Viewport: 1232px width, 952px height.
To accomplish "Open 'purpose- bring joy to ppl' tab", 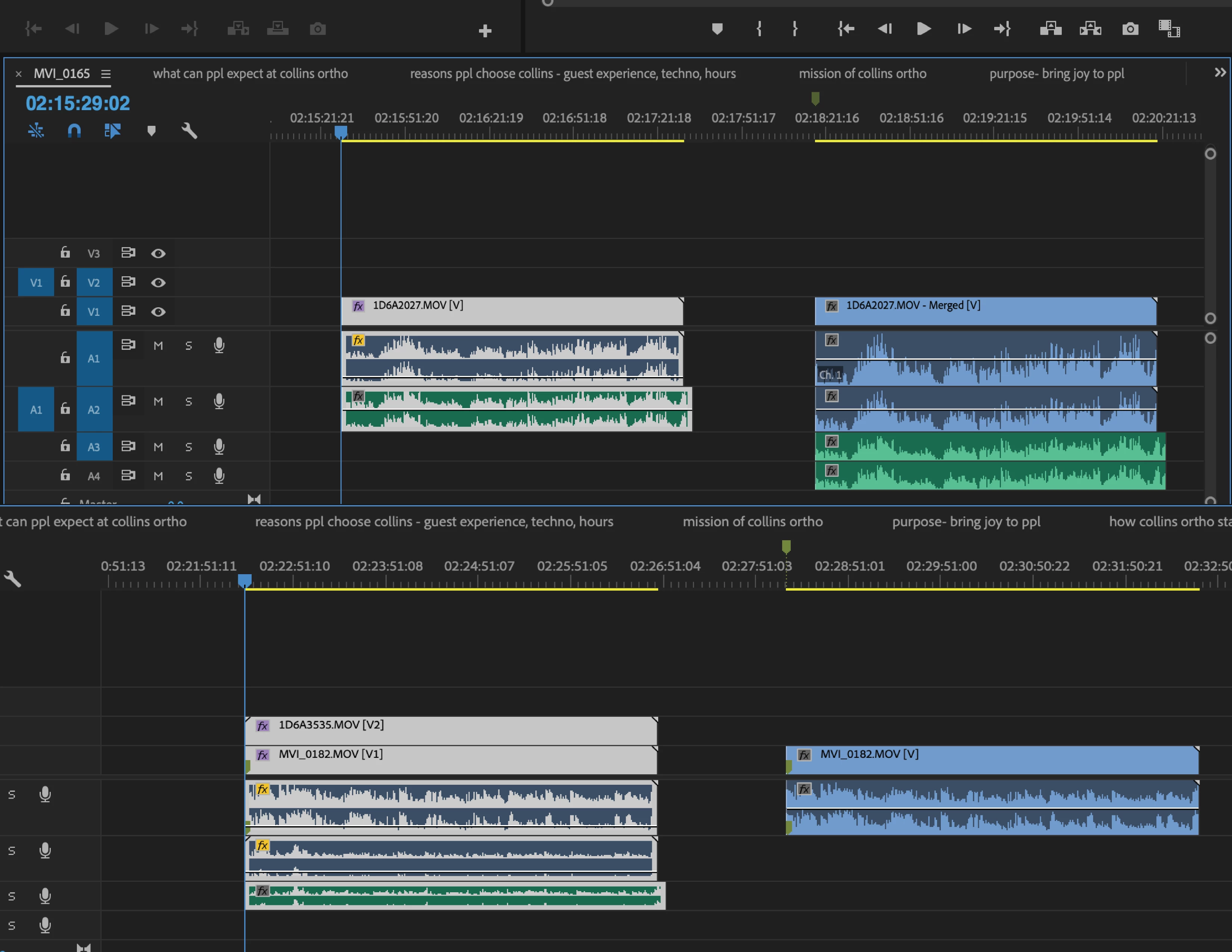I will click(1056, 74).
